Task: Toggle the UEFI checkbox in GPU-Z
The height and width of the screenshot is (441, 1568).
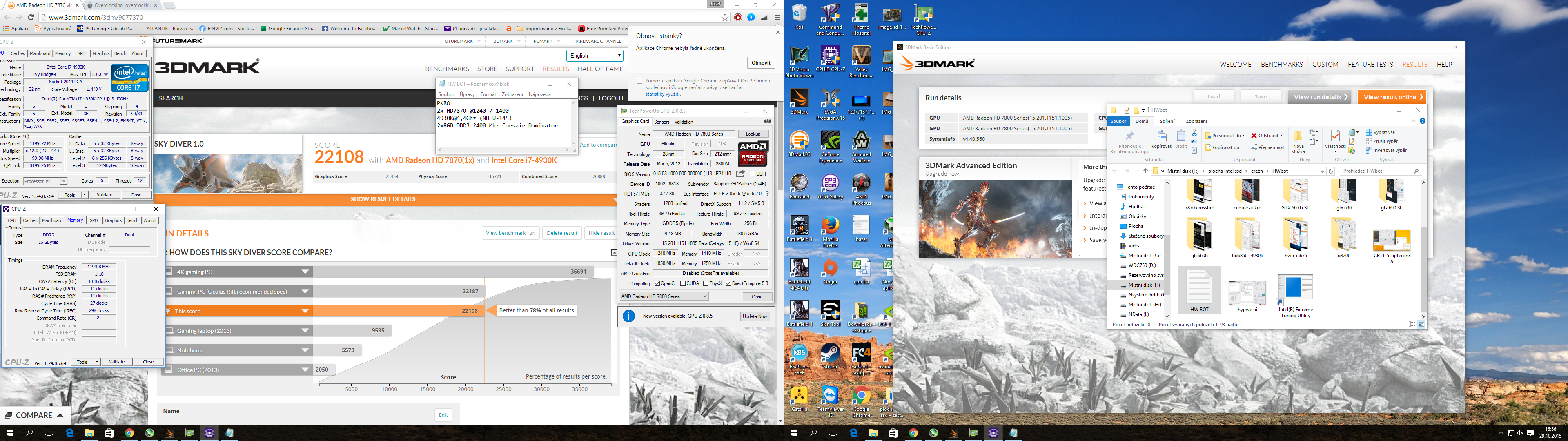Action: pyautogui.click(x=752, y=174)
